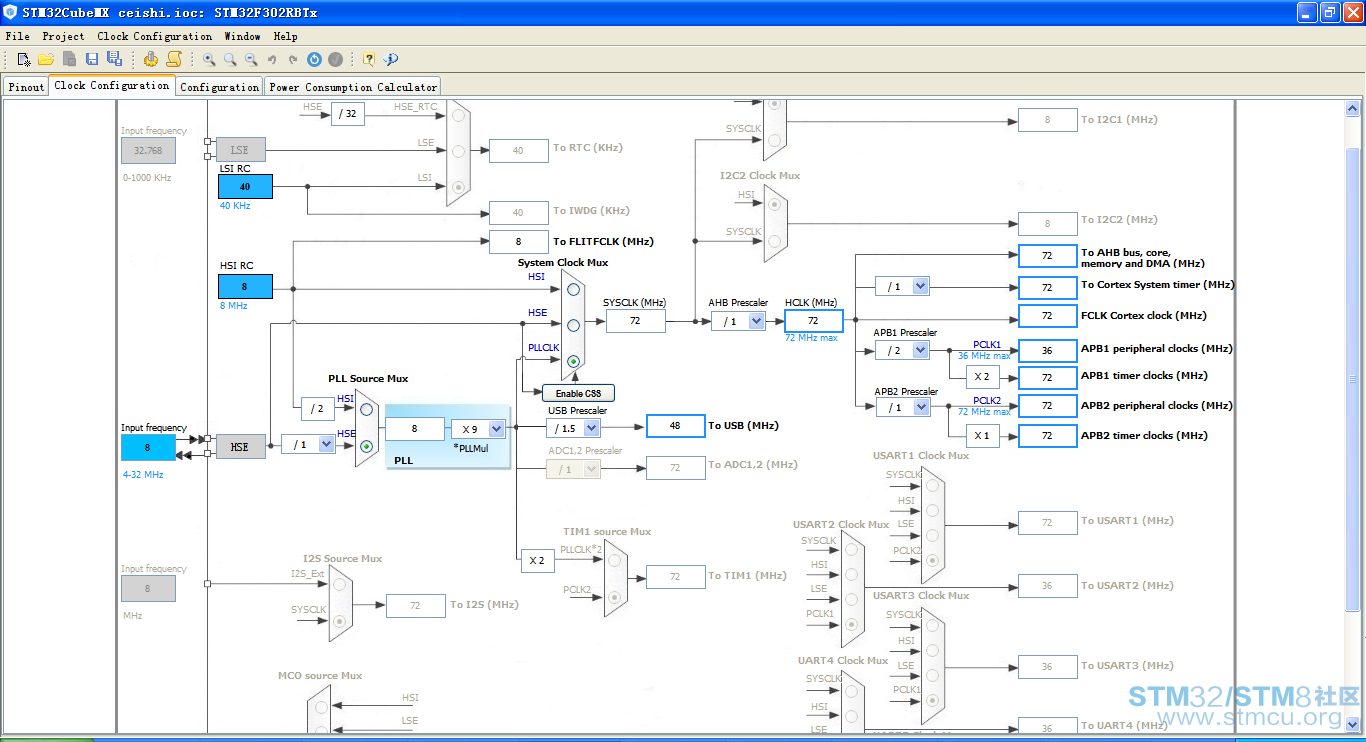
Task: Click the greyed-out Redo arrow icon
Action: 293,60
